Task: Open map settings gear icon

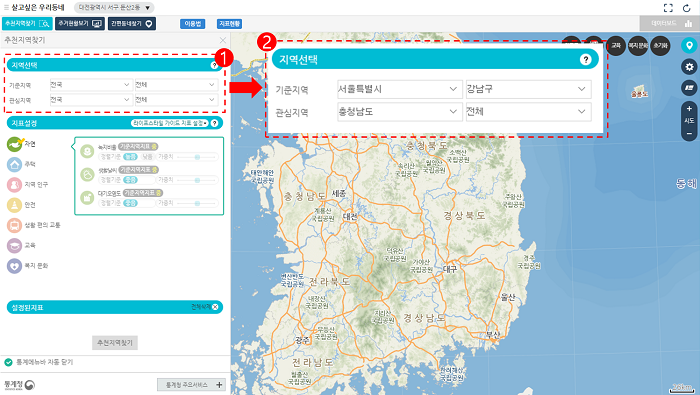Action: point(689,67)
